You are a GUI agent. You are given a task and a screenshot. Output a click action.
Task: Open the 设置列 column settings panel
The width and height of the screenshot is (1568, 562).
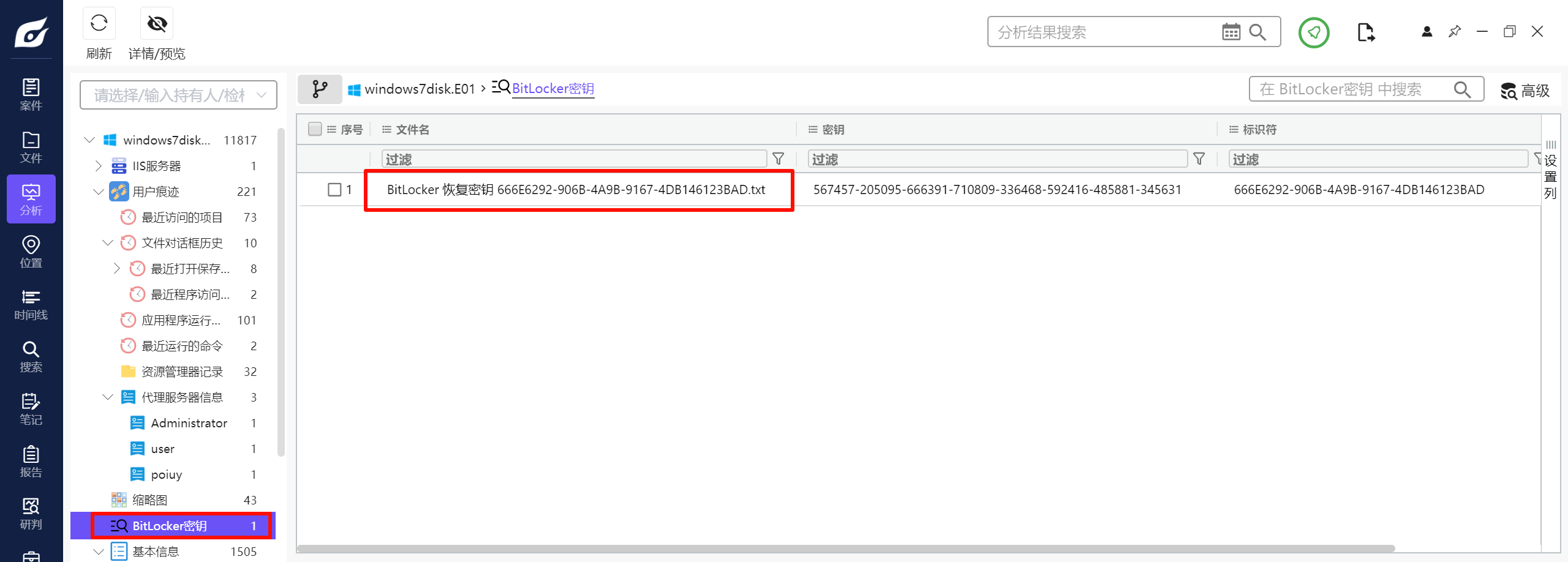[x=1550, y=169]
